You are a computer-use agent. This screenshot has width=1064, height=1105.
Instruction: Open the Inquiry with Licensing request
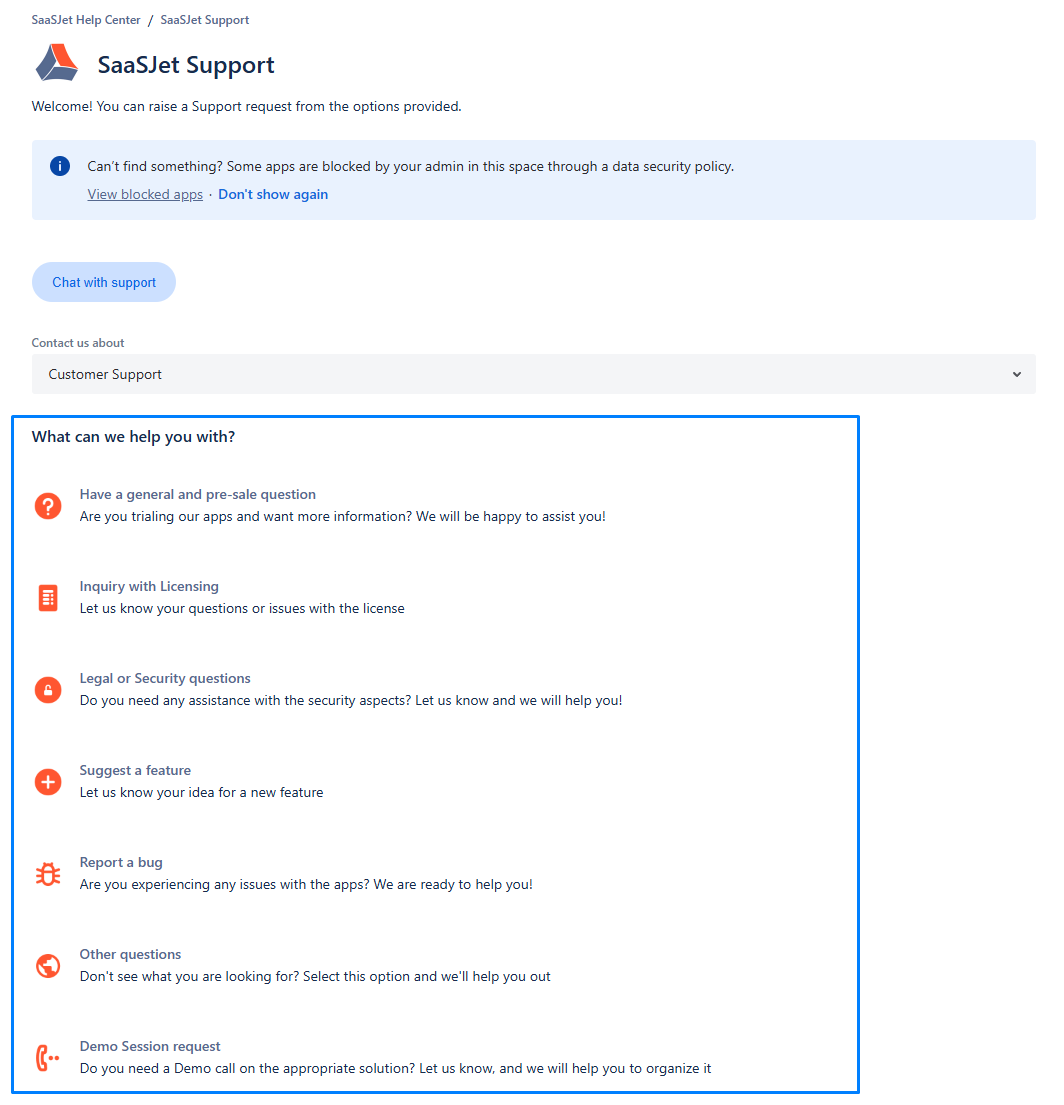coord(149,586)
